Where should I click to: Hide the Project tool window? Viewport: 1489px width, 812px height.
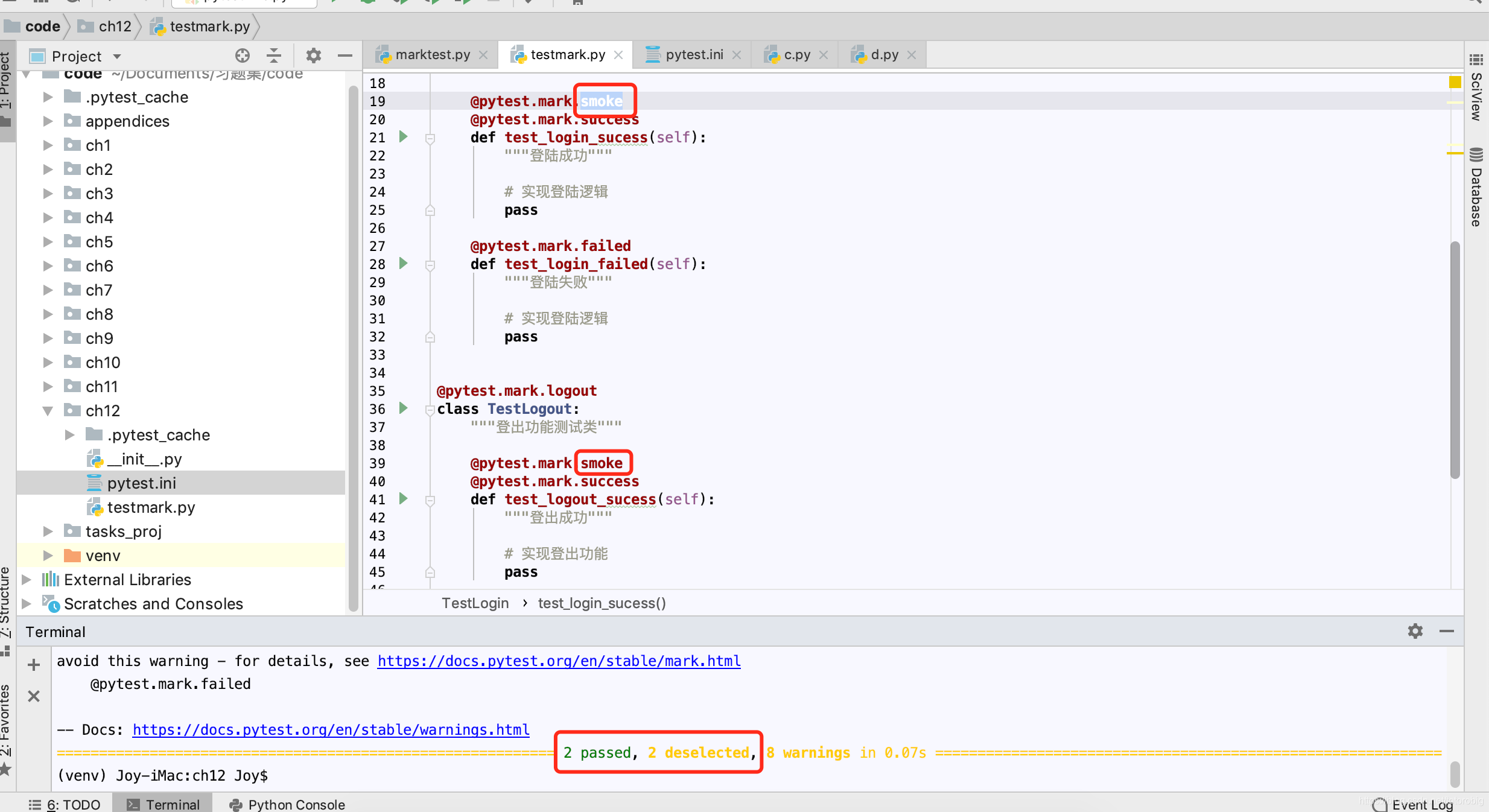(344, 55)
